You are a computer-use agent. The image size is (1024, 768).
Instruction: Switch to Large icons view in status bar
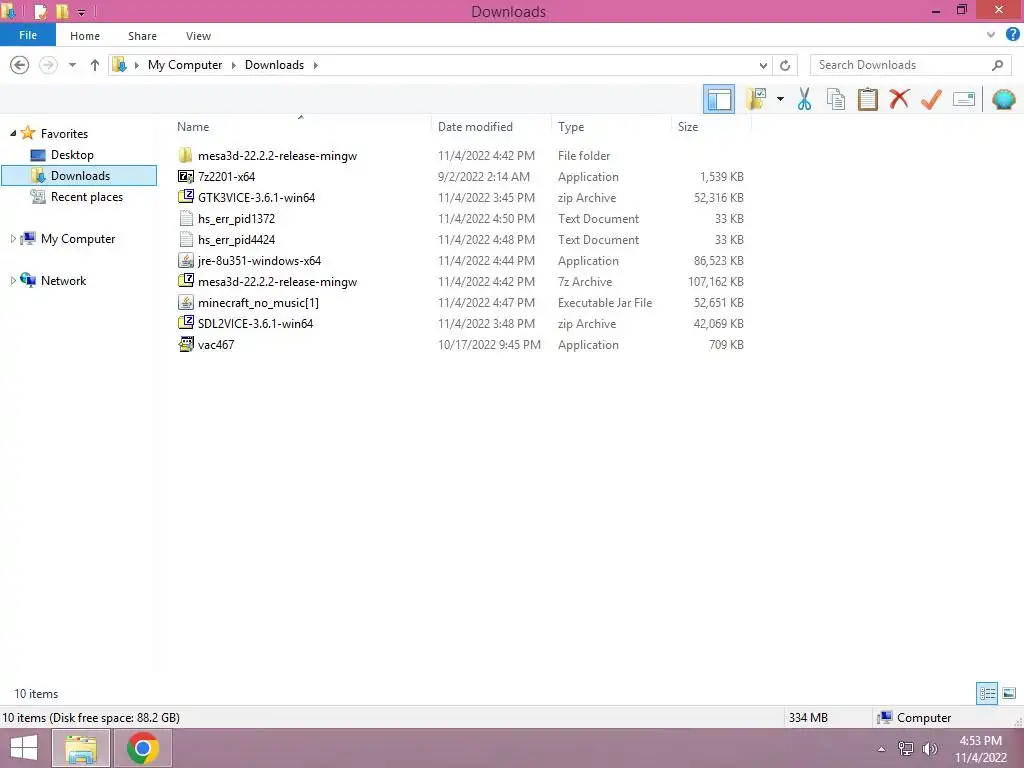[x=1009, y=693]
